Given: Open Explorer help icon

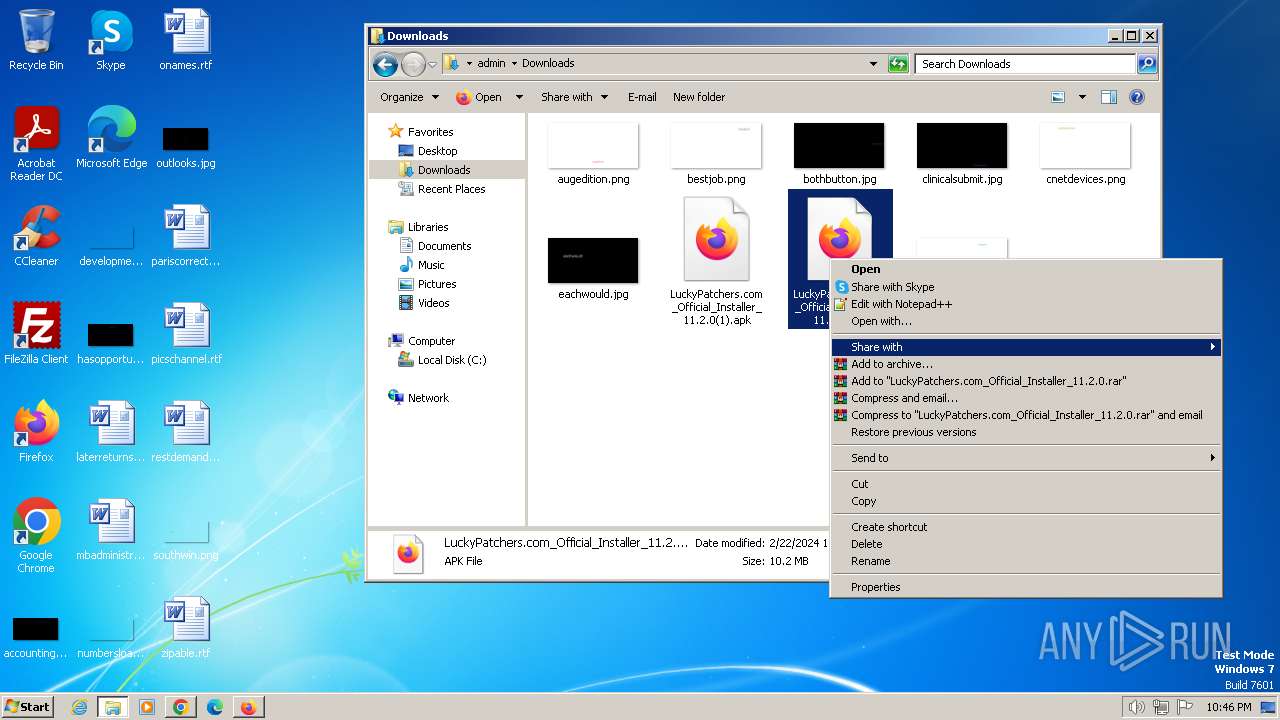Looking at the screenshot, I should [1137, 97].
